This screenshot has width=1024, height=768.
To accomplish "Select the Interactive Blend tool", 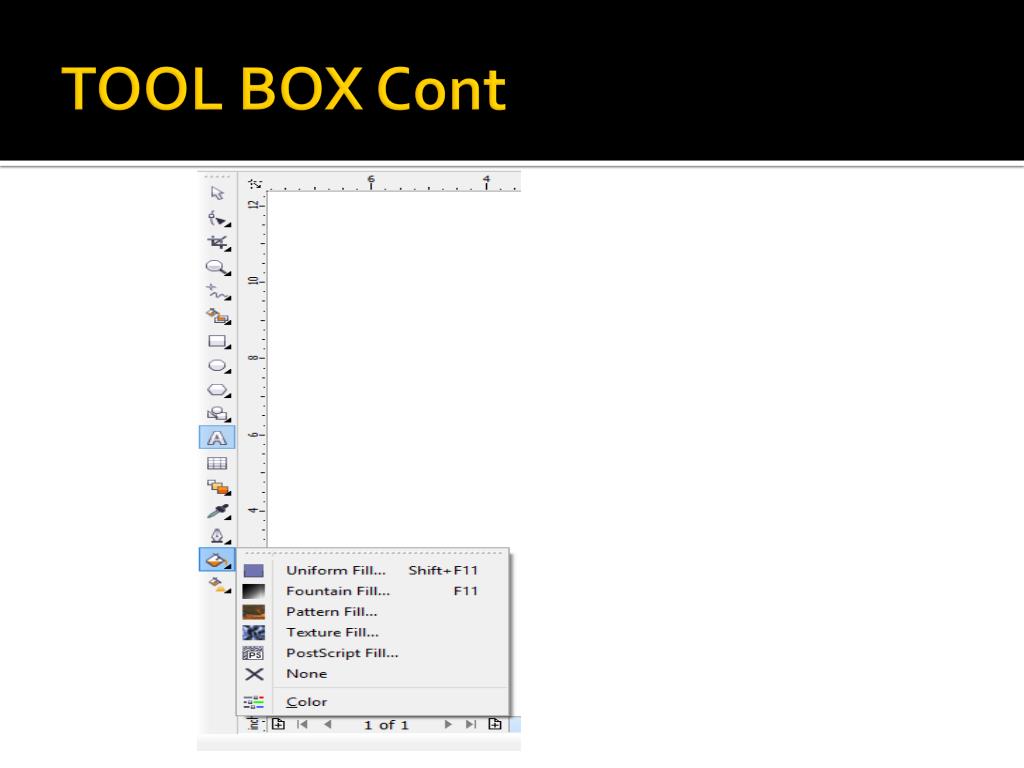I will click(219, 487).
